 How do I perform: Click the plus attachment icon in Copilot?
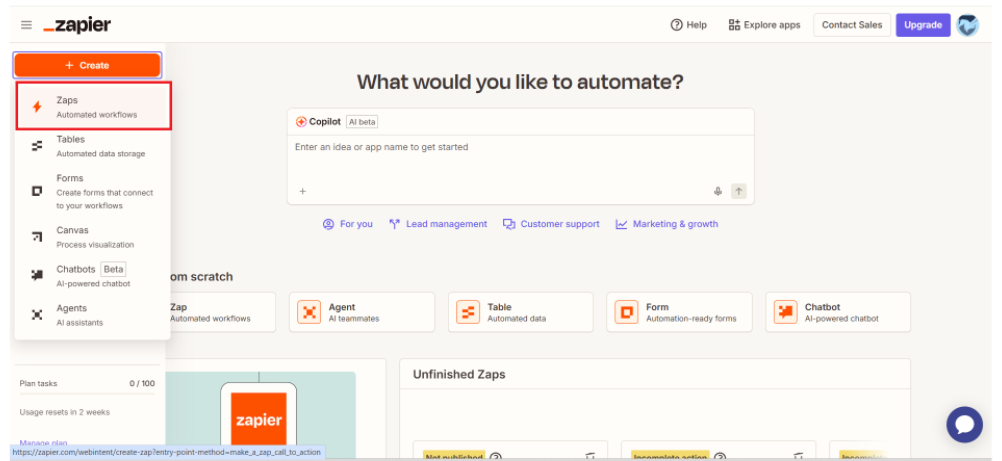[303, 191]
